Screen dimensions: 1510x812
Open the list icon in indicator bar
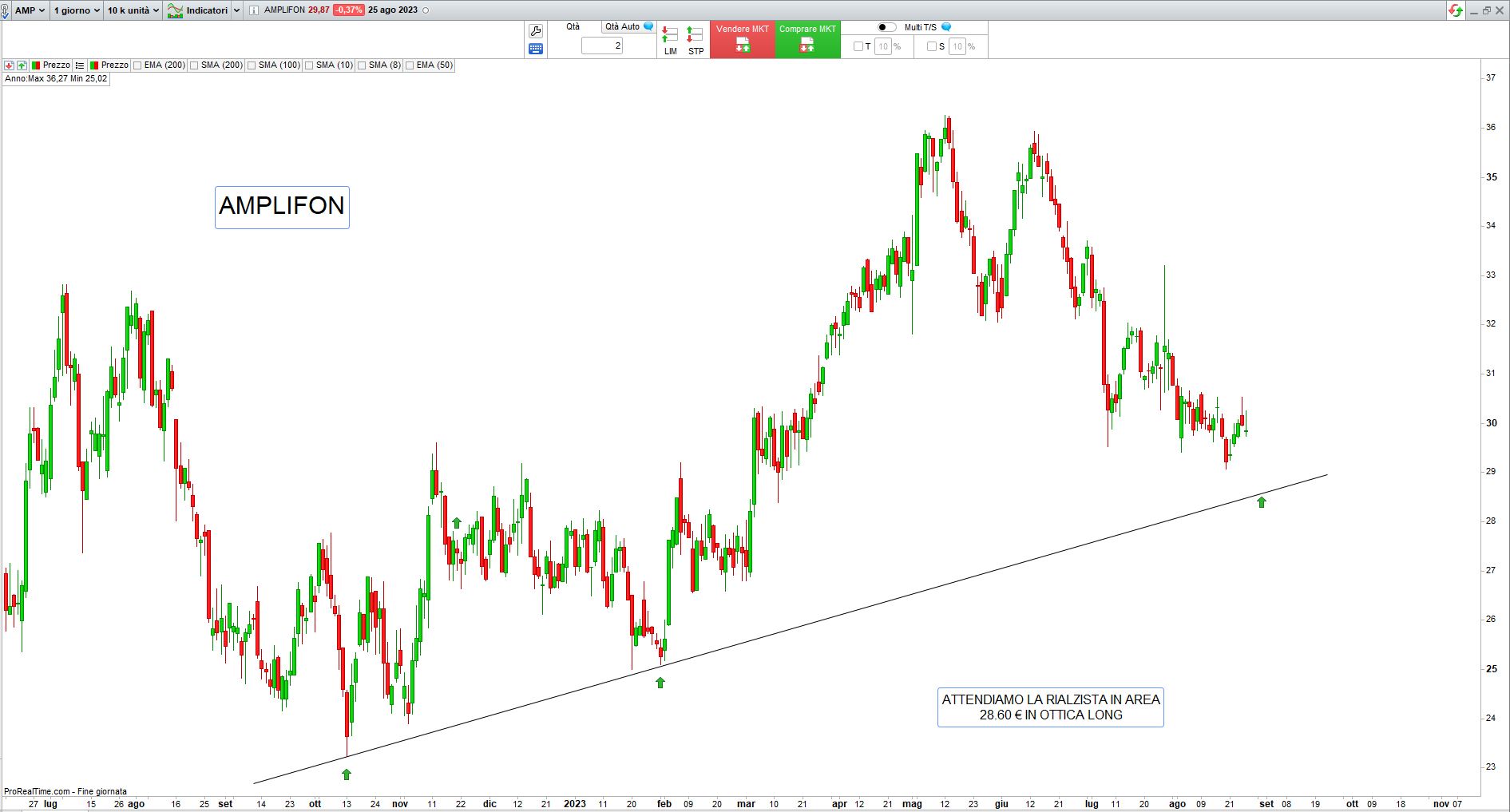[x=80, y=65]
